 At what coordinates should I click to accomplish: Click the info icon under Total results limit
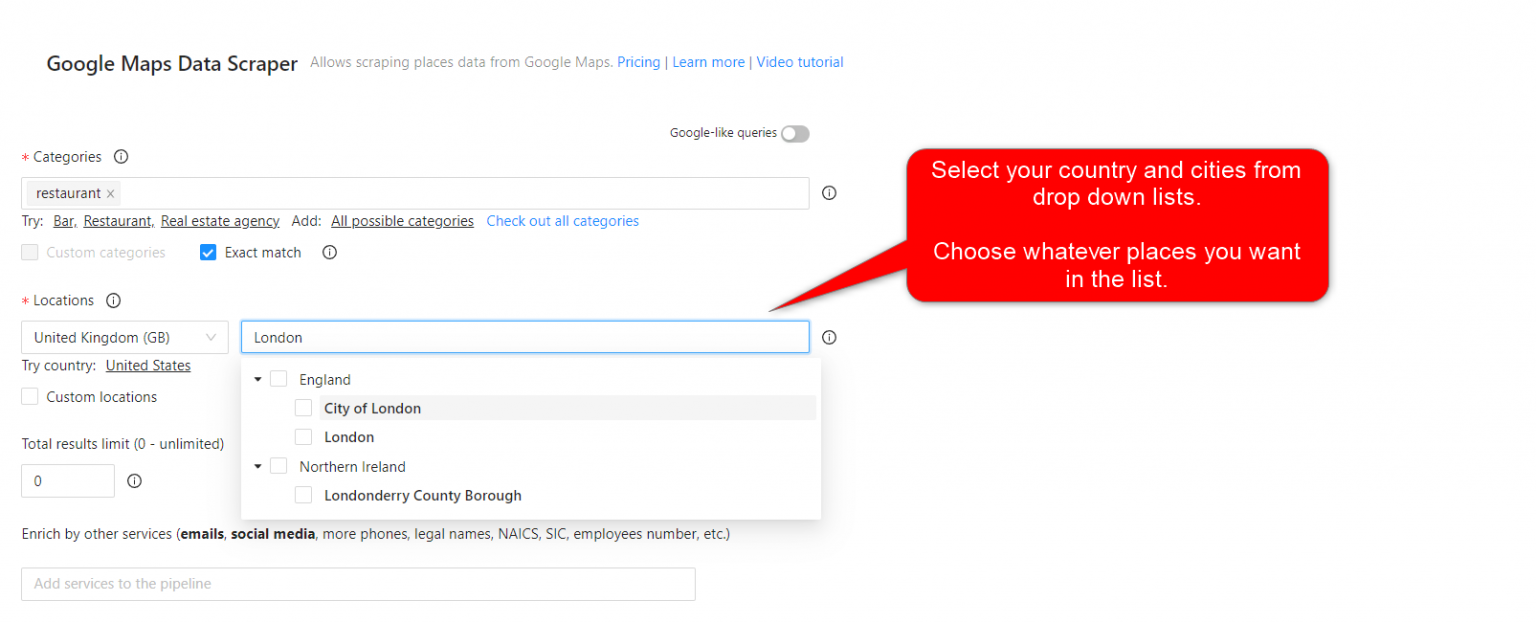click(133, 481)
